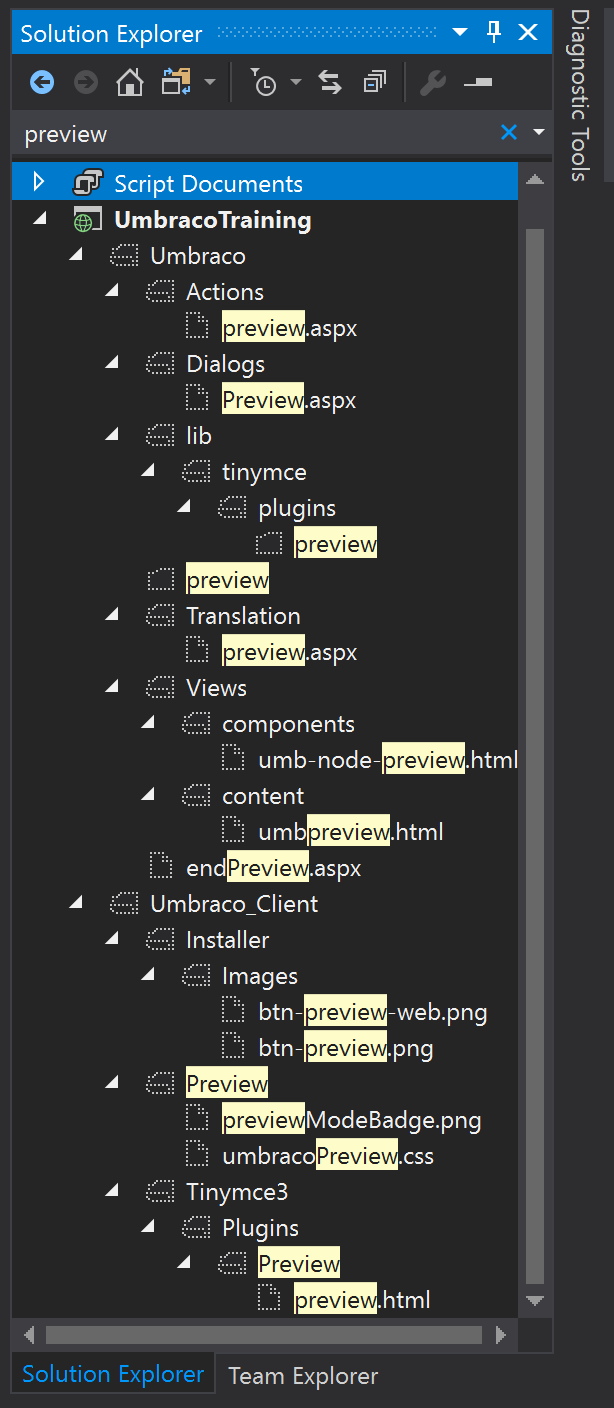The width and height of the screenshot is (614, 1408).
Task: Open dropdown next to Pending Changes Filter
Action: pyautogui.click(x=296, y=82)
